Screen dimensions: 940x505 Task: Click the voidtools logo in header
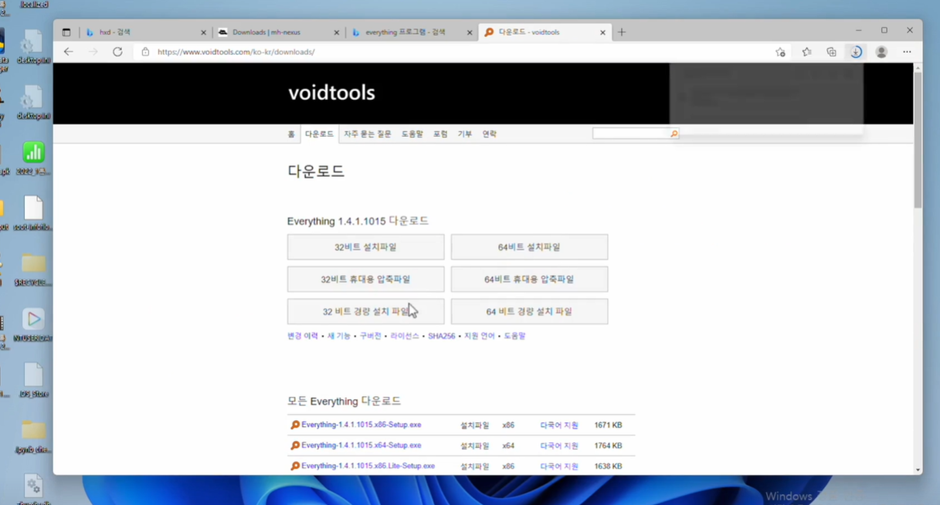pos(332,93)
